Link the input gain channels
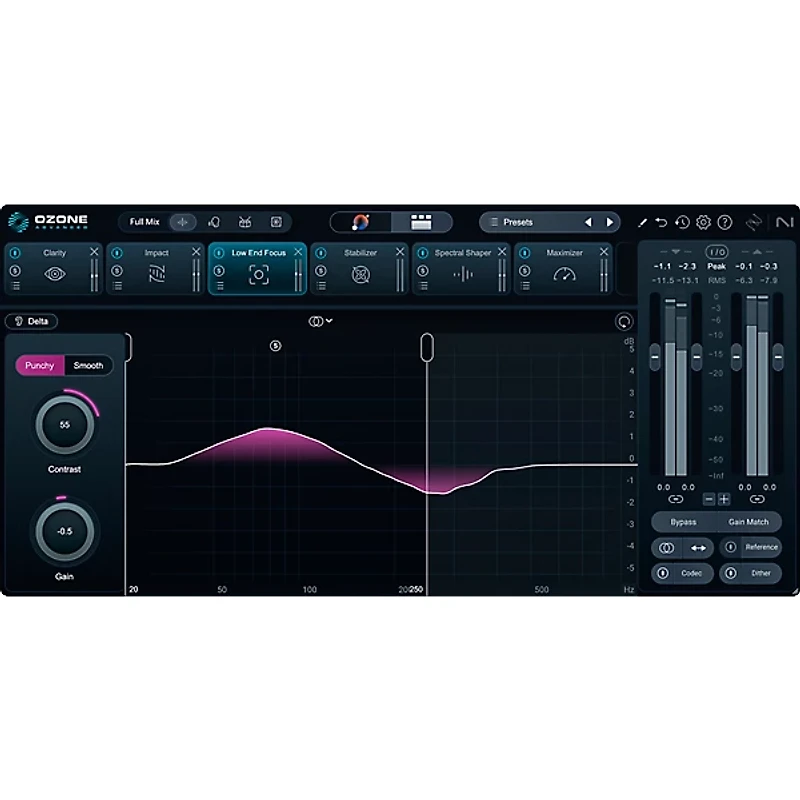800x800 pixels. coord(676,499)
